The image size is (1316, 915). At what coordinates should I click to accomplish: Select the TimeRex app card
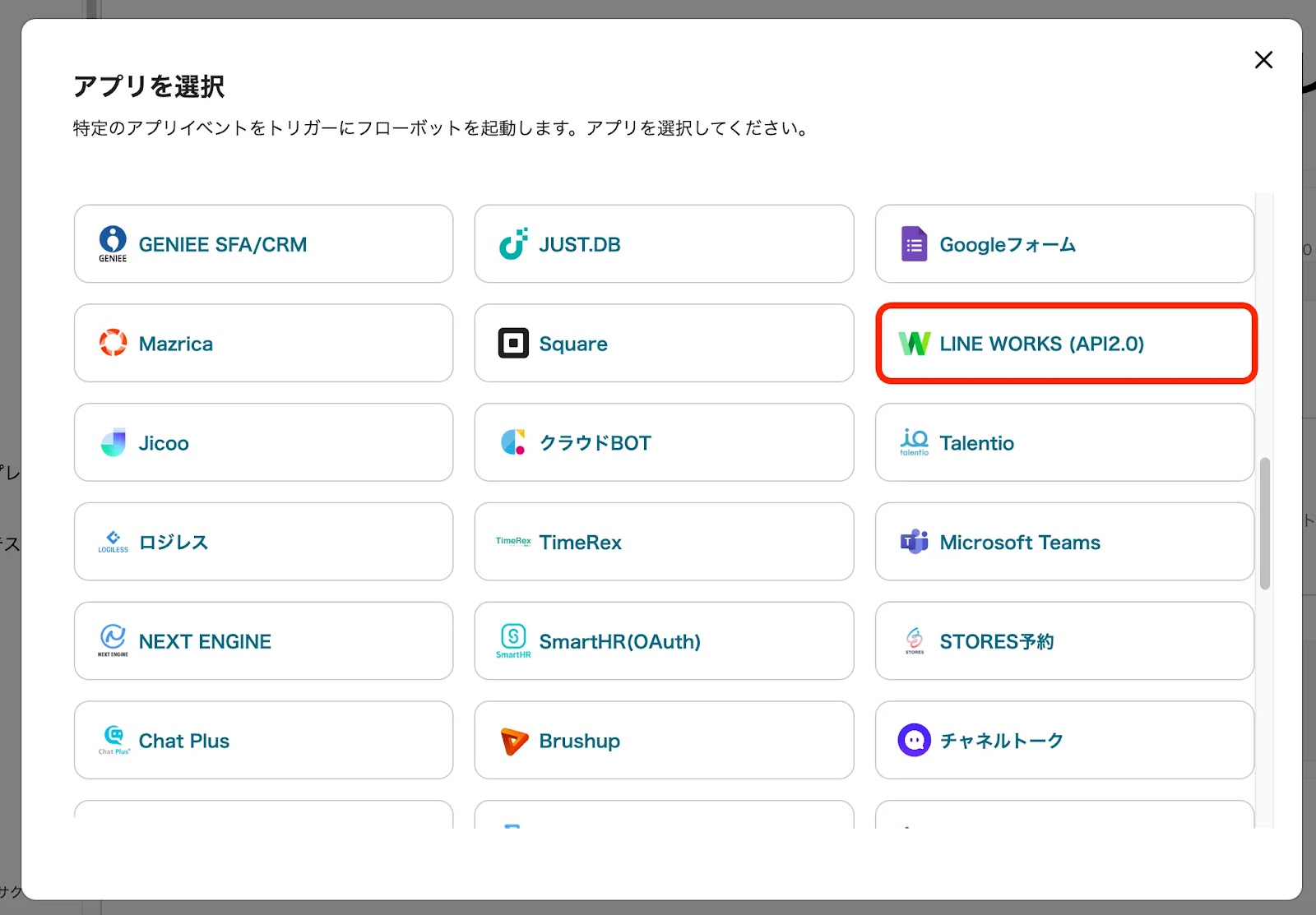tap(664, 542)
